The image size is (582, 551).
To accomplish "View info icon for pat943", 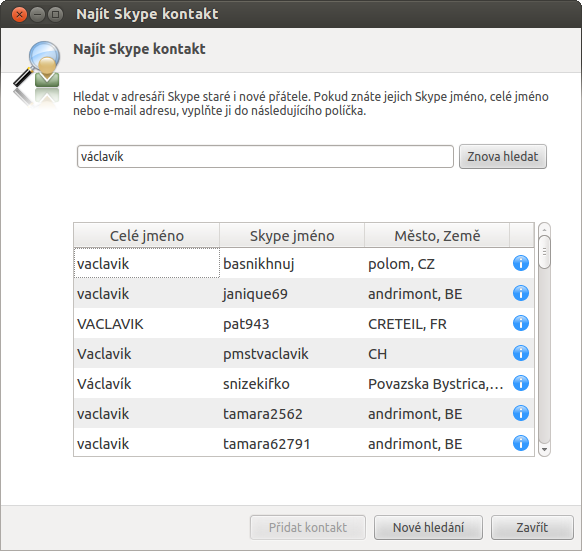I will point(521,323).
